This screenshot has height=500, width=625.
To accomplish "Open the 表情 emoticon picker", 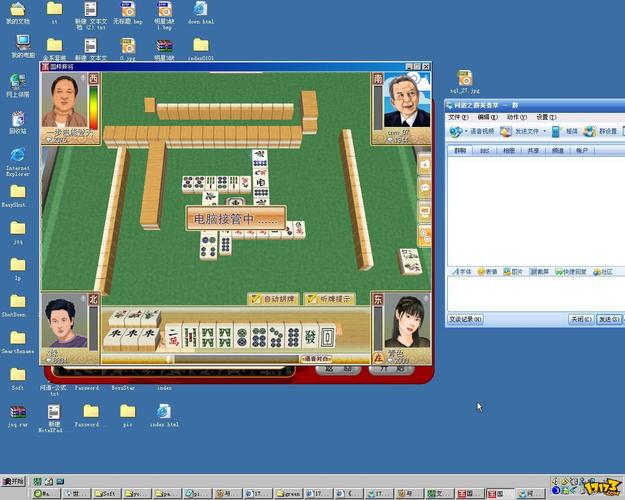I will pyautogui.click(x=487, y=272).
